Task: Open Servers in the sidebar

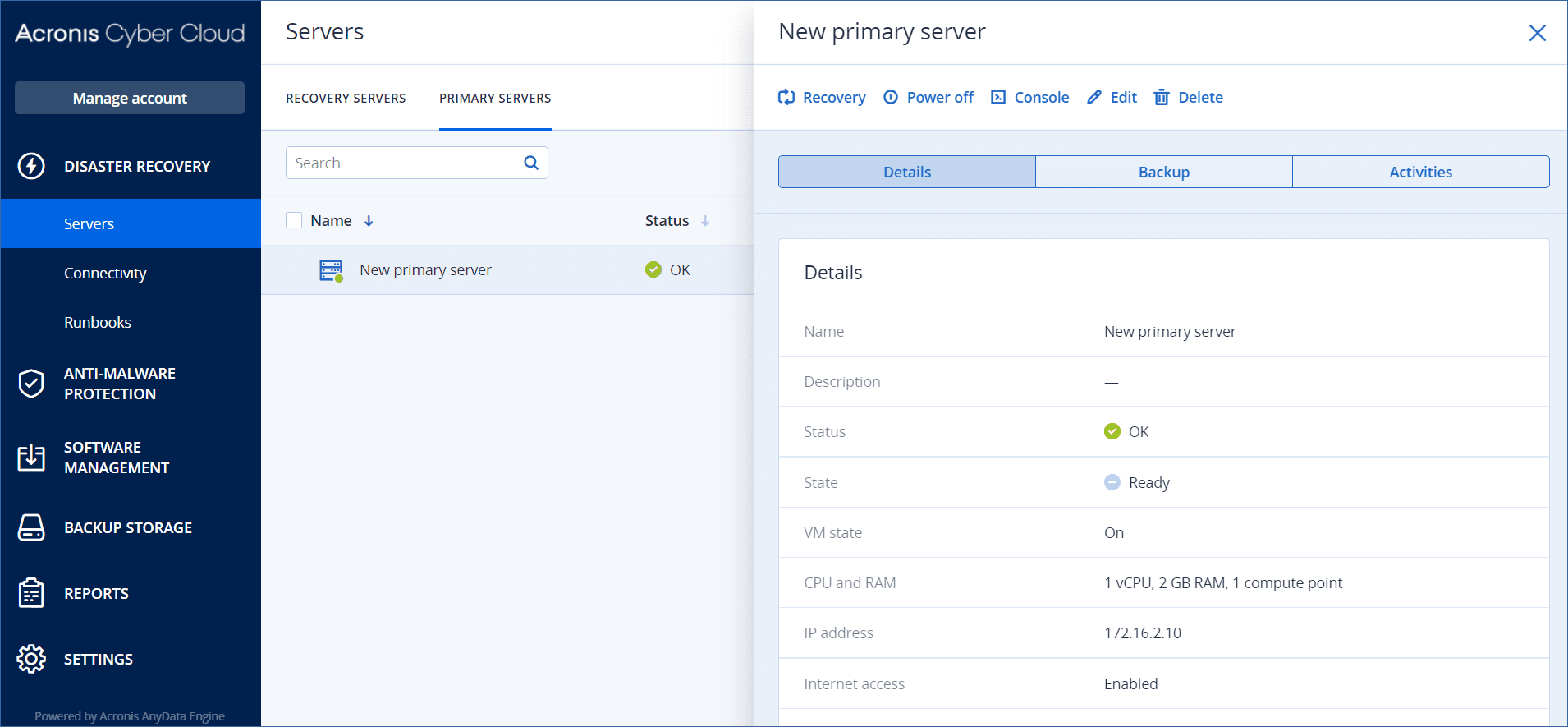Action: (131, 223)
